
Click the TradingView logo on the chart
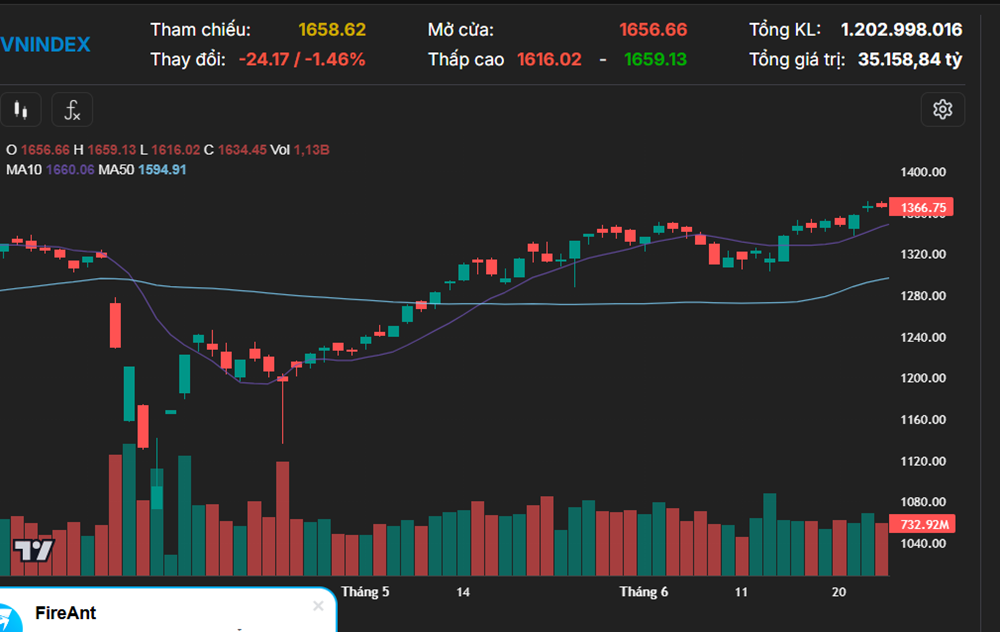point(33,551)
